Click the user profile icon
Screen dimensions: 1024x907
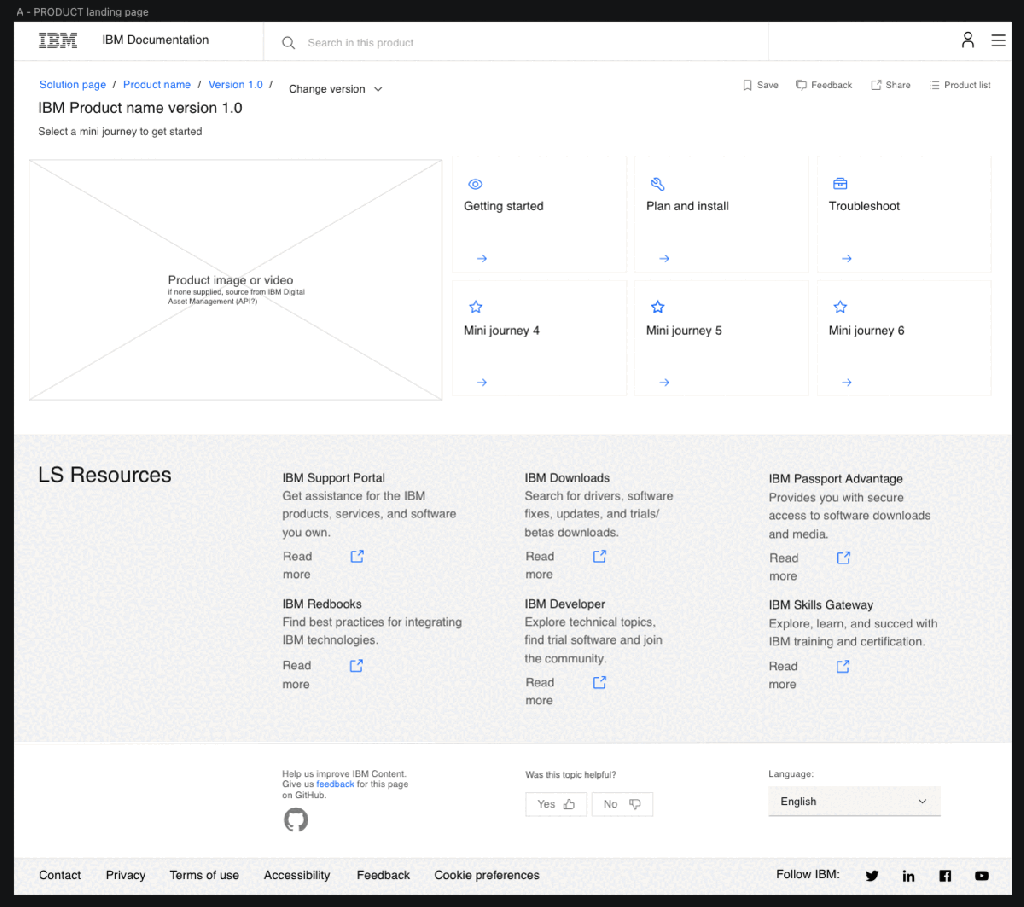tap(967, 40)
